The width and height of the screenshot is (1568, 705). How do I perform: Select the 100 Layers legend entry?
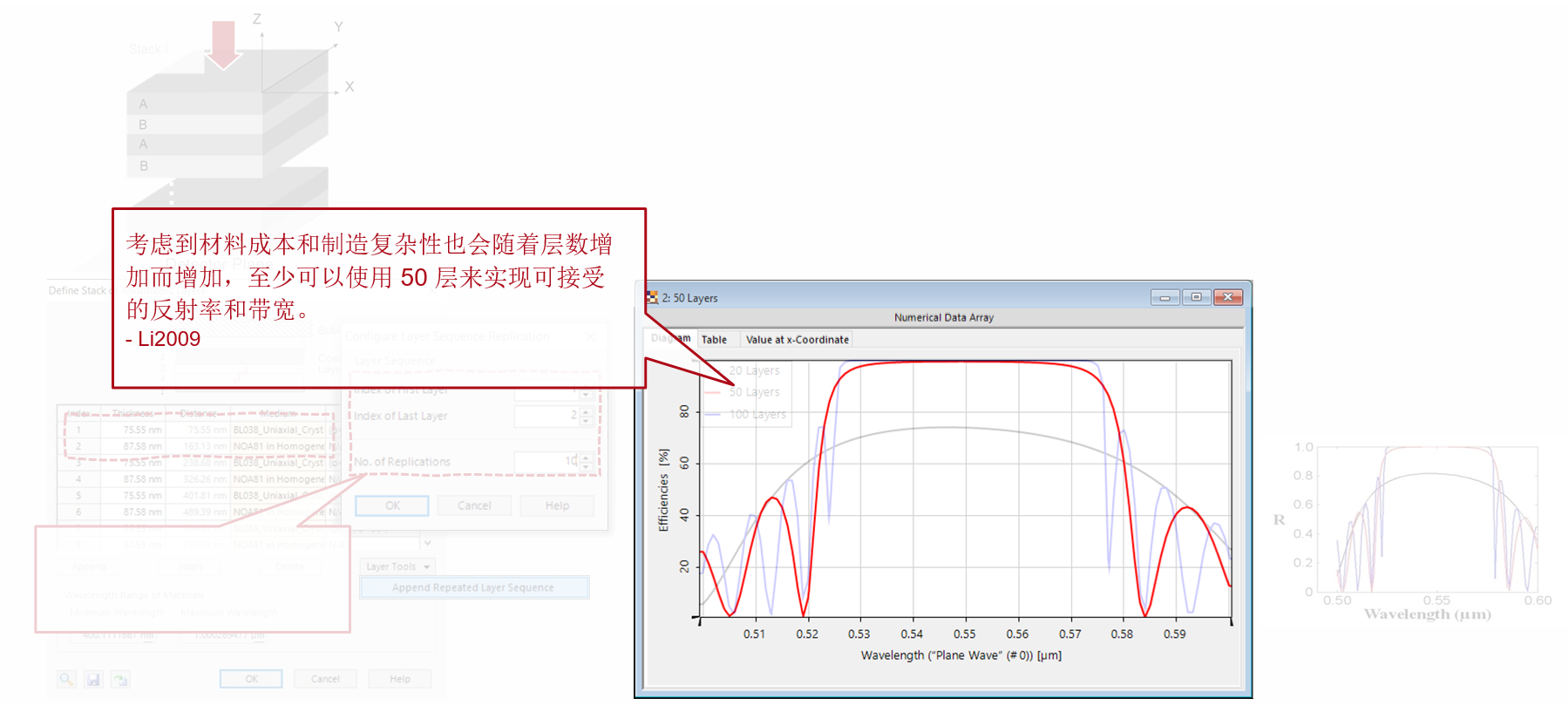point(746,414)
